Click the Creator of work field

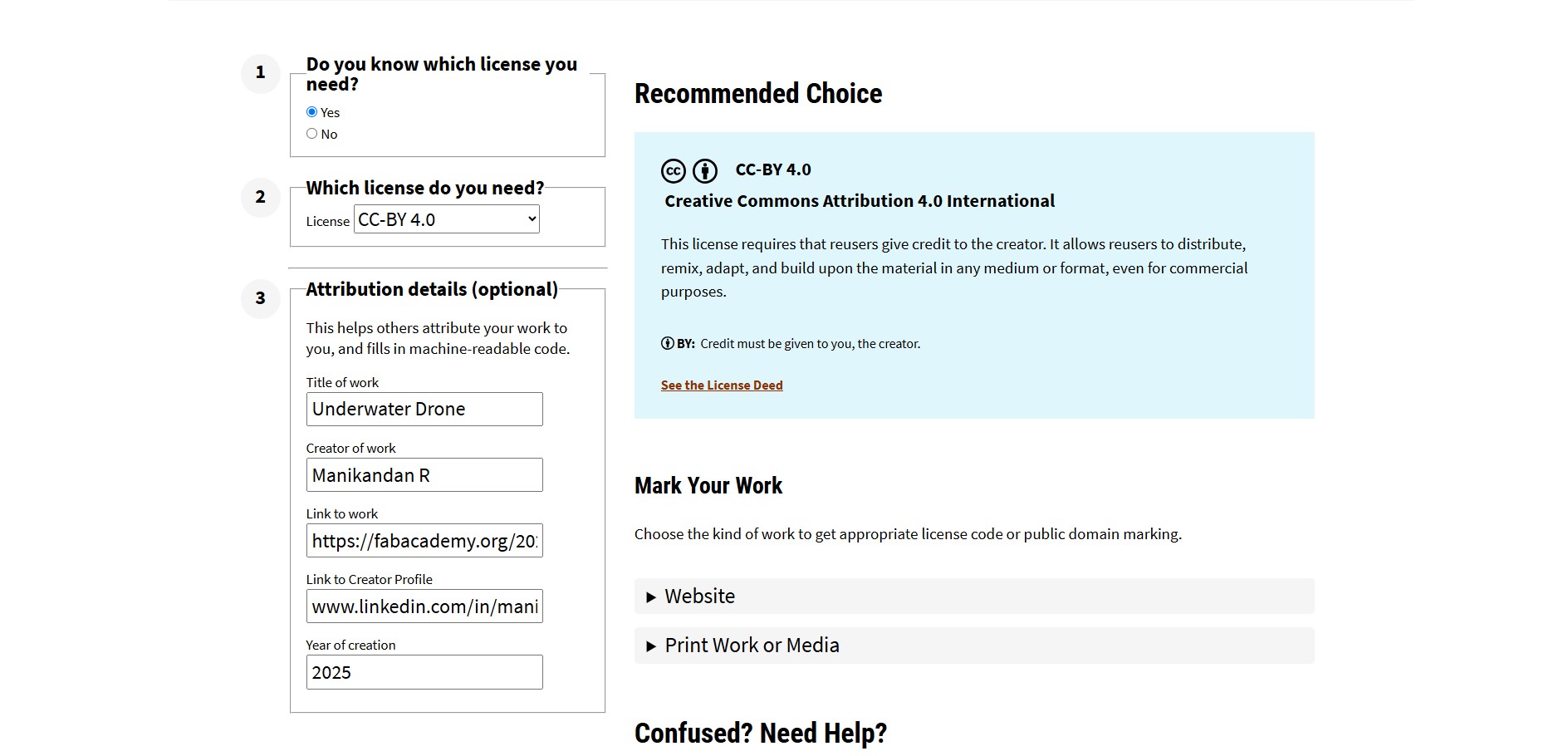(x=424, y=475)
